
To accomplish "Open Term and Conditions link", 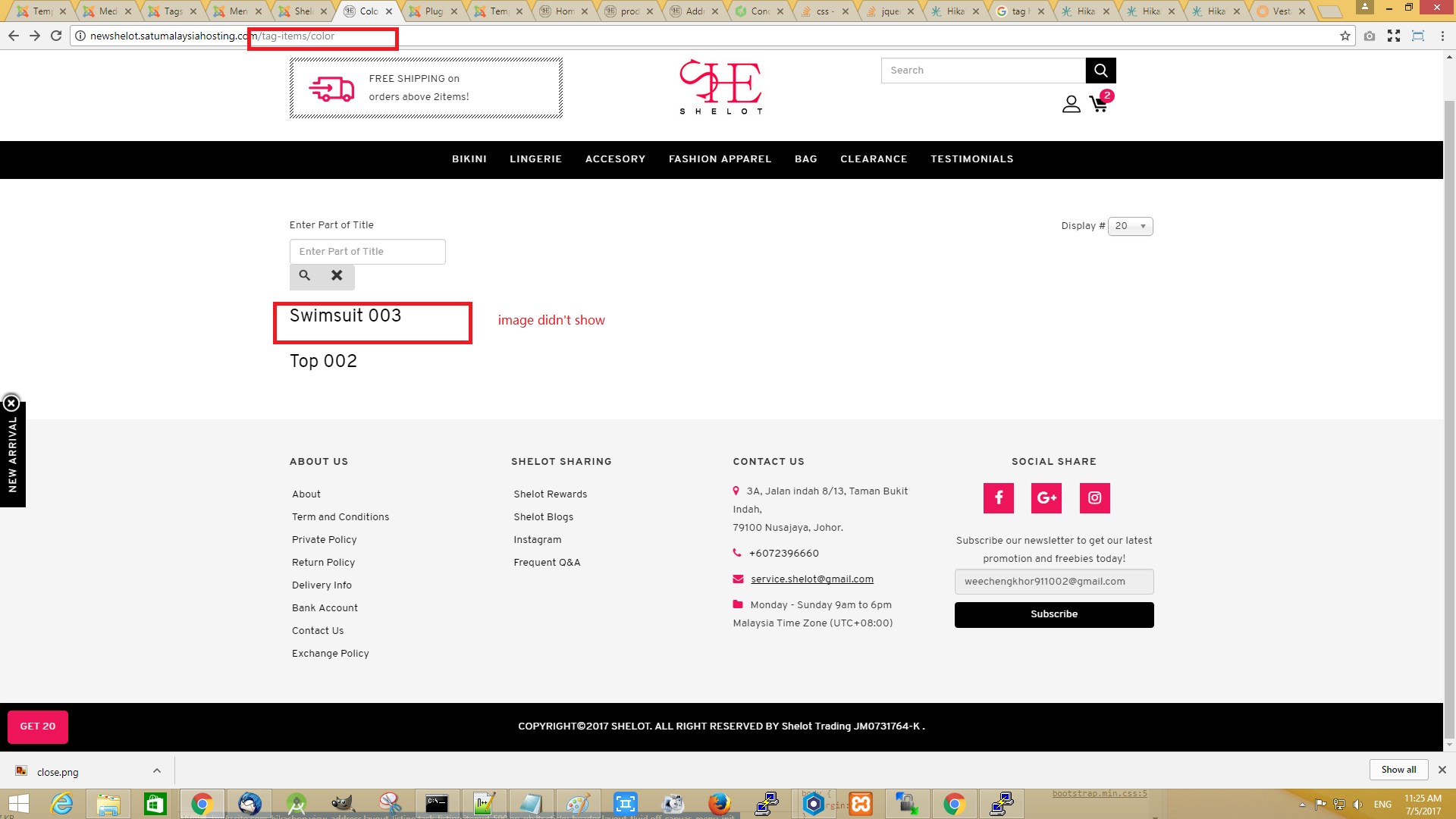I will coord(340,517).
